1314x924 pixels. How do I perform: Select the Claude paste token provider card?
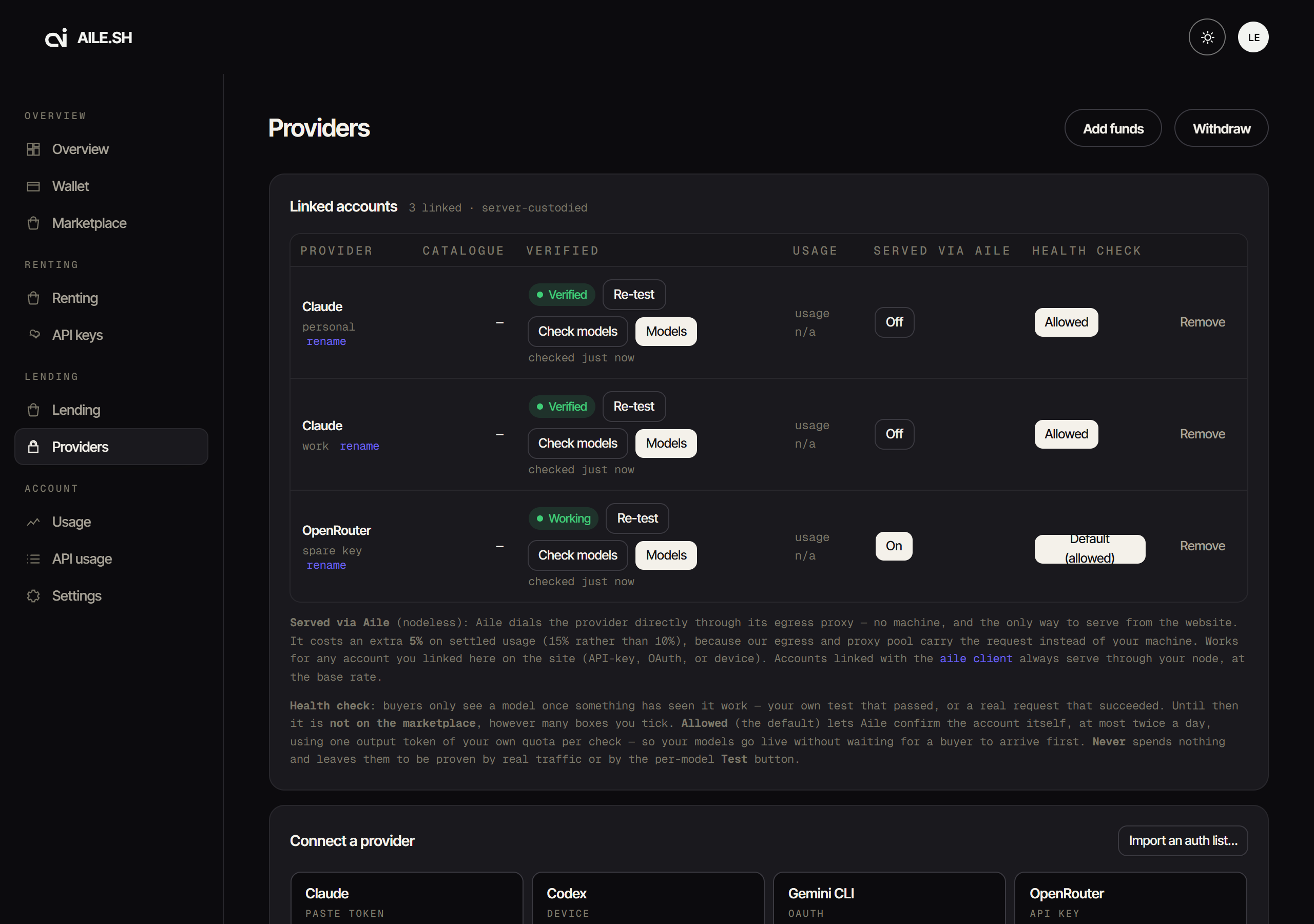[x=407, y=898]
